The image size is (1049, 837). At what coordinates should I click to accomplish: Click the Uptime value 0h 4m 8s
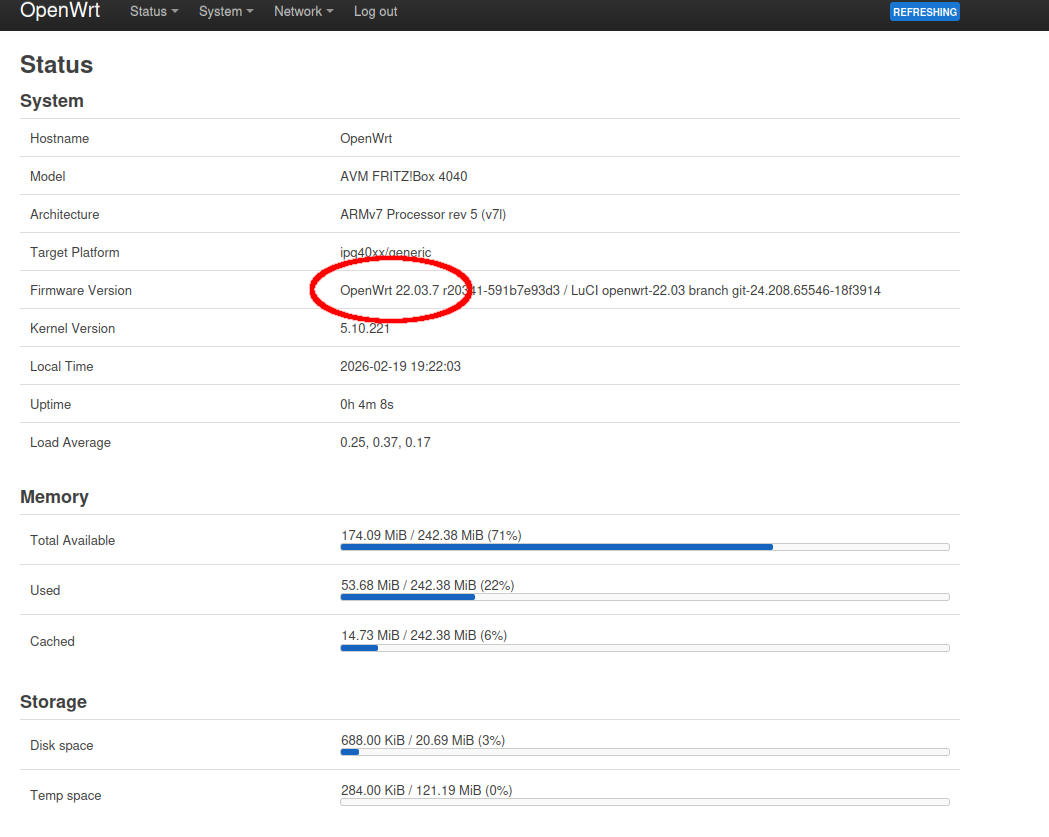tap(366, 405)
